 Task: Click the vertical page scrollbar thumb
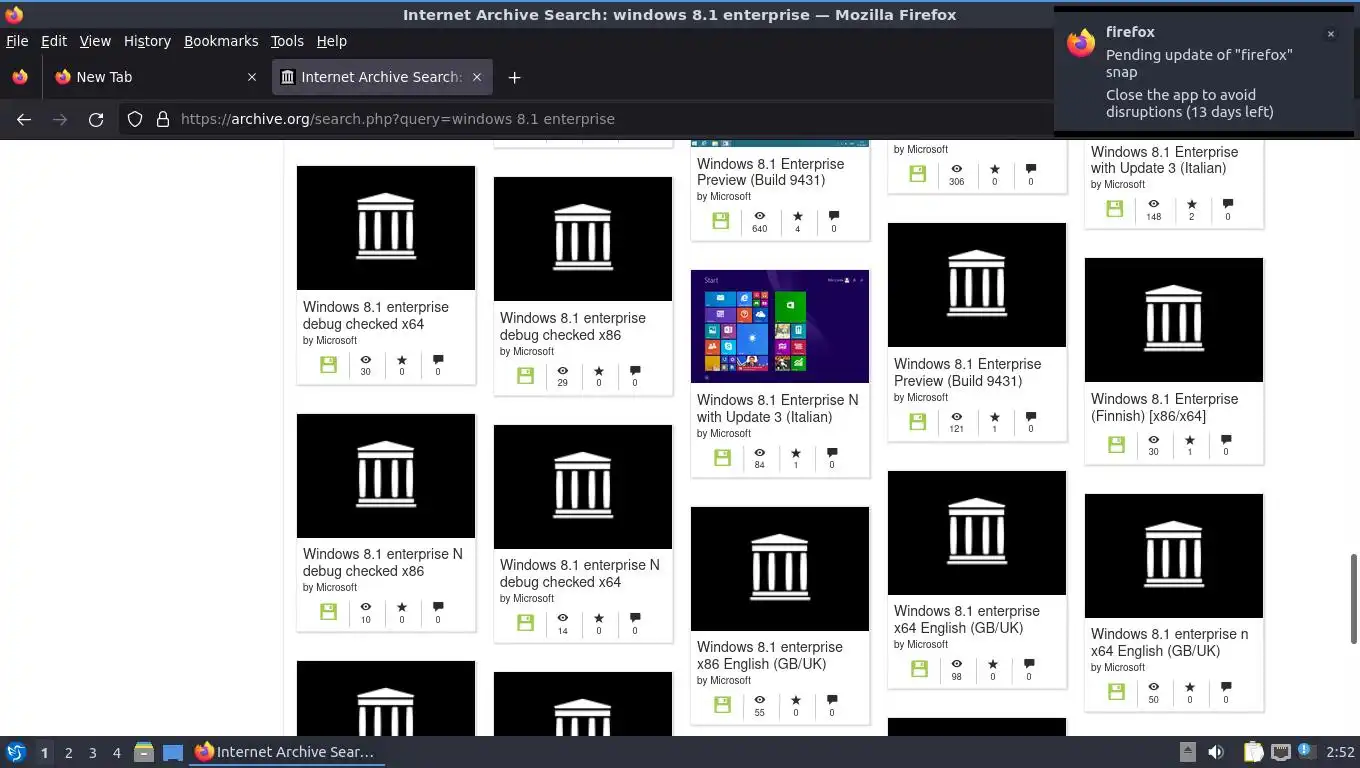(x=1354, y=598)
